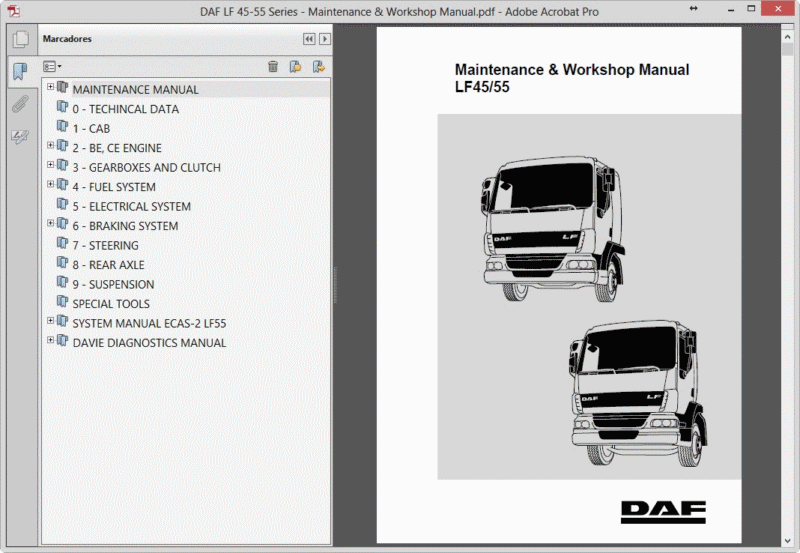Select the 4 - FUEL SYSTEM bookmark

[x=114, y=187]
